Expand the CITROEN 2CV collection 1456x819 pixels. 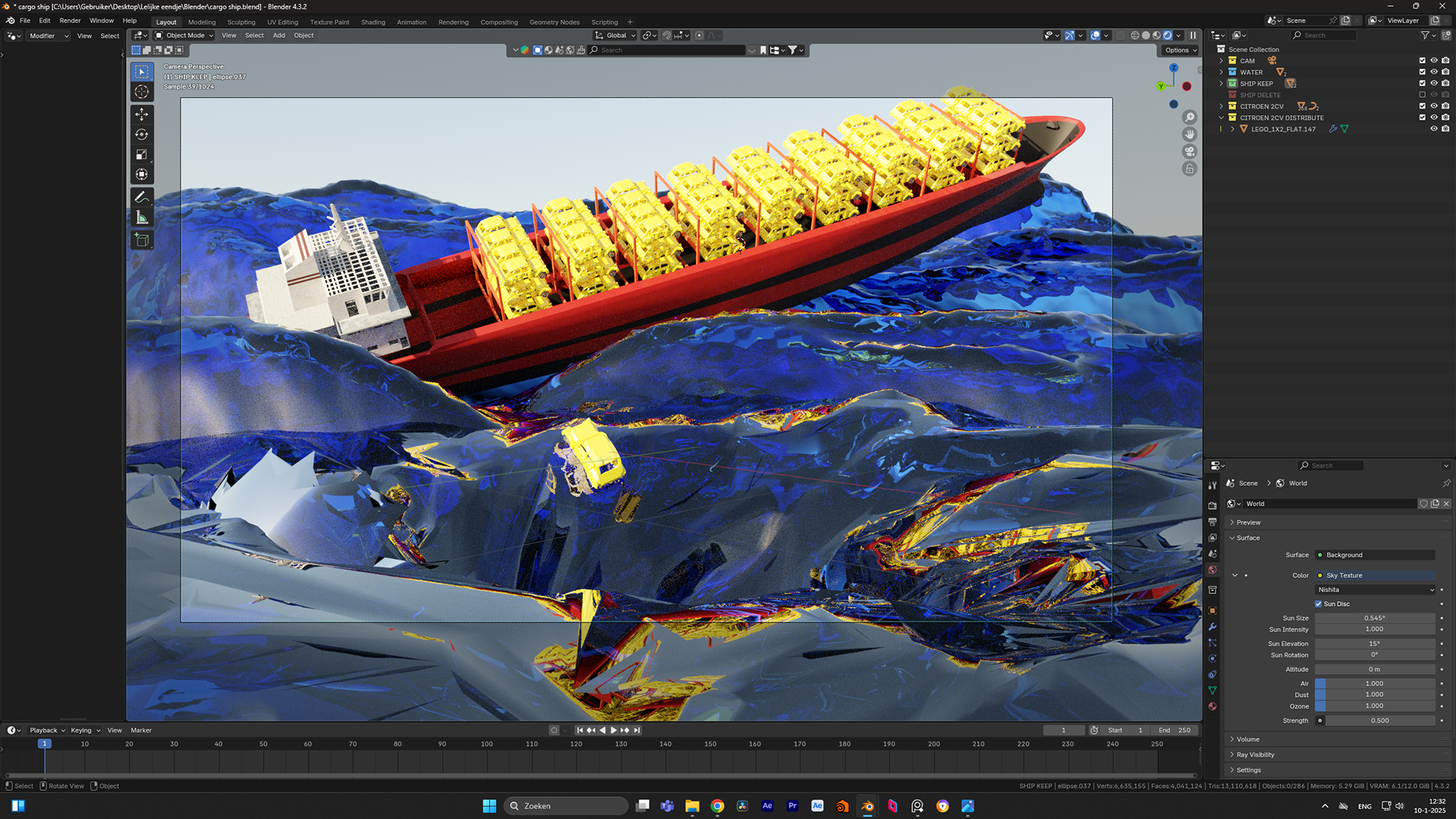tap(1221, 106)
